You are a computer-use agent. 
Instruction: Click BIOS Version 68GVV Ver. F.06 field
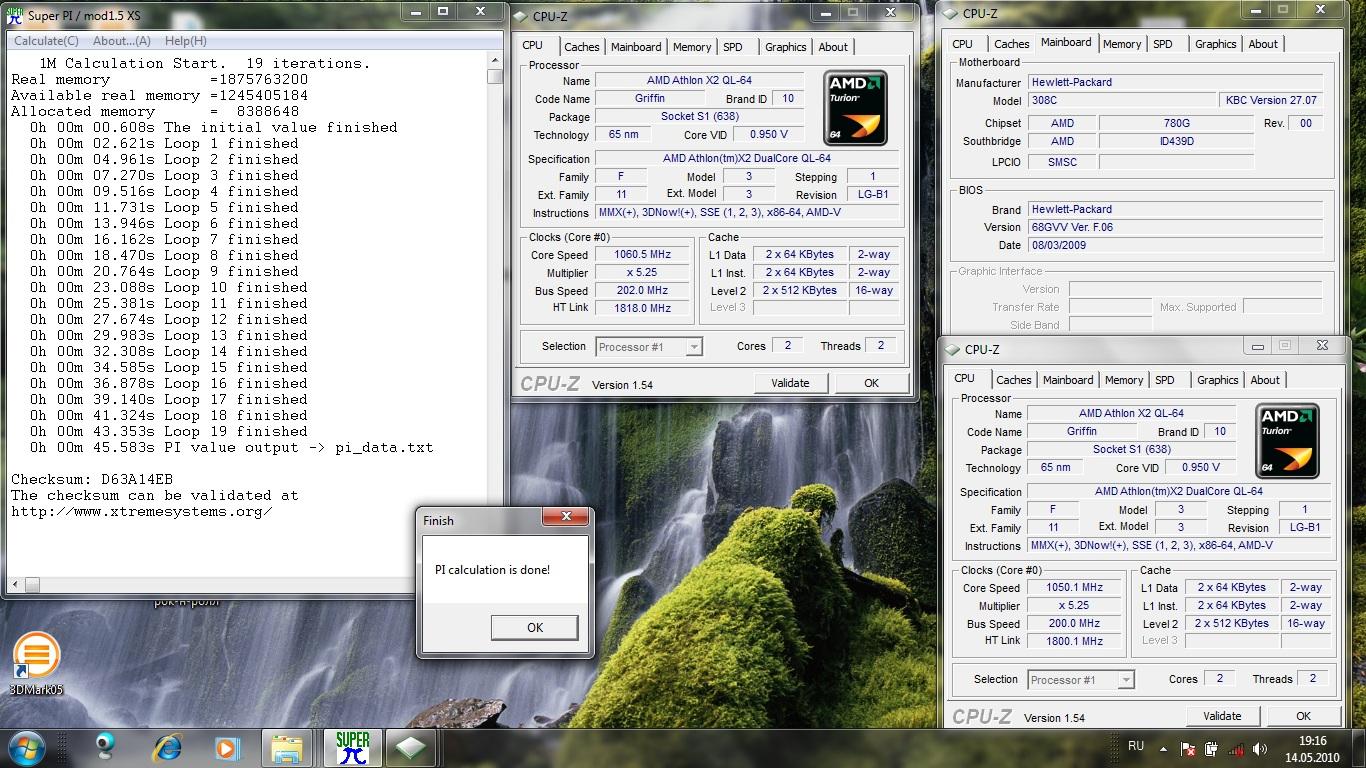tap(1175, 227)
